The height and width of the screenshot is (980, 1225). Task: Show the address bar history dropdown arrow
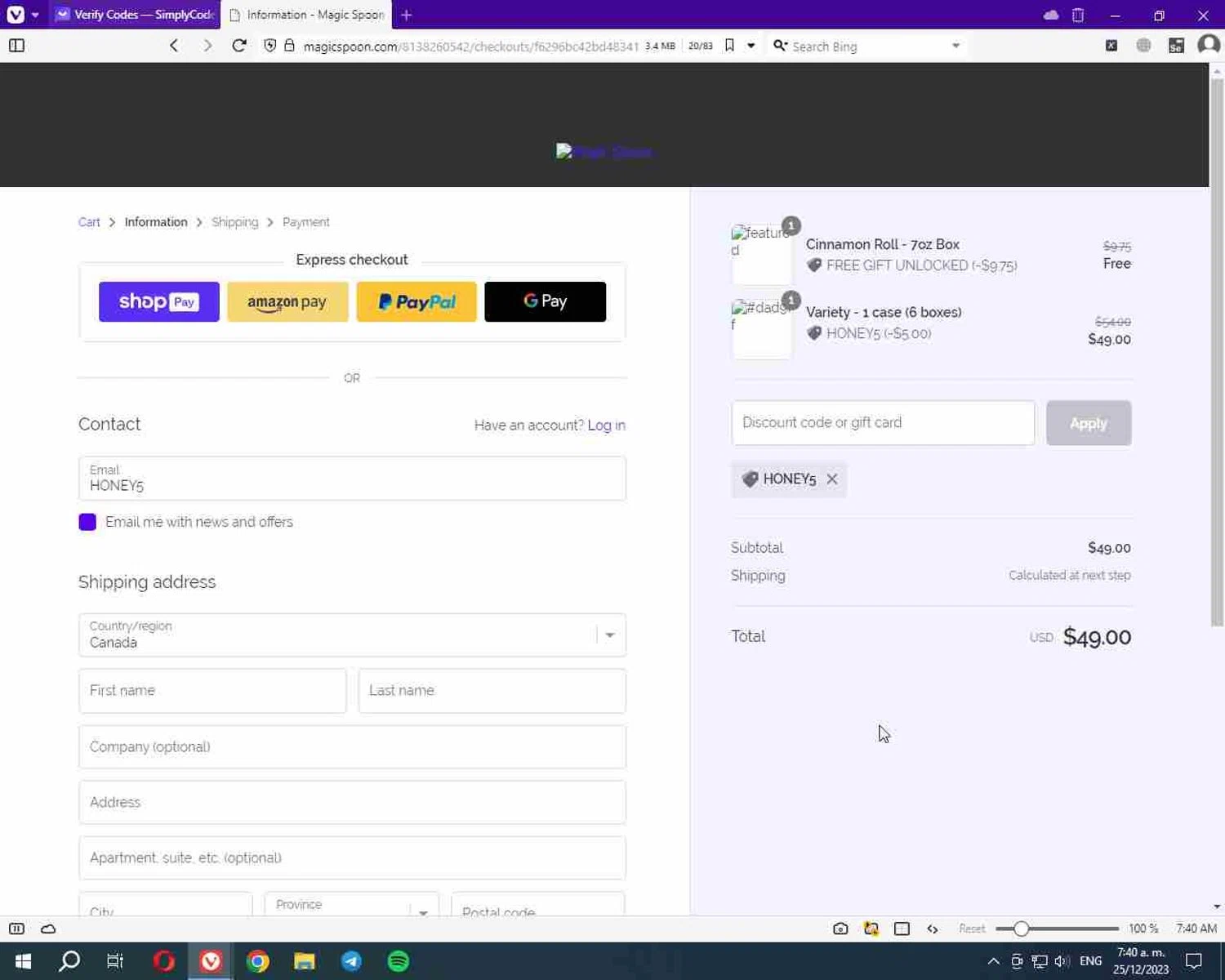tap(751, 46)
